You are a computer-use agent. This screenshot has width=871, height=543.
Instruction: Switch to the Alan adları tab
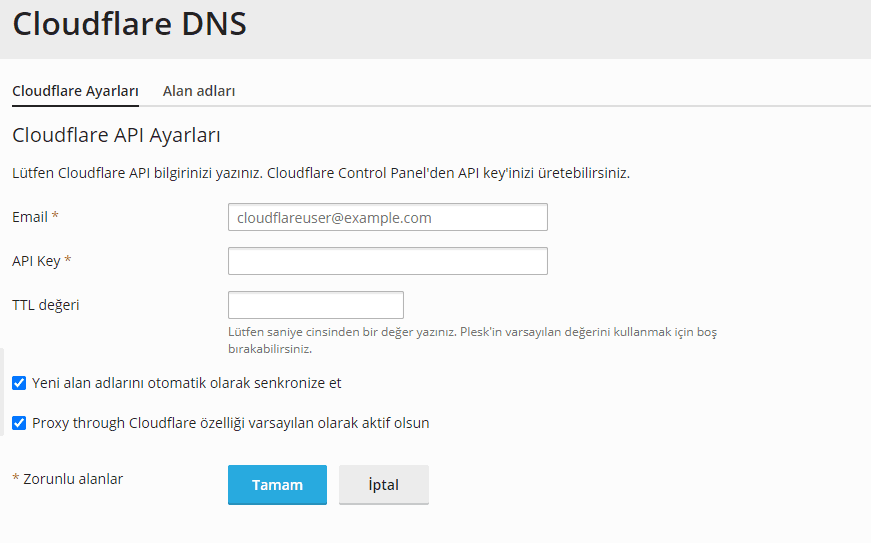[199, 91]
